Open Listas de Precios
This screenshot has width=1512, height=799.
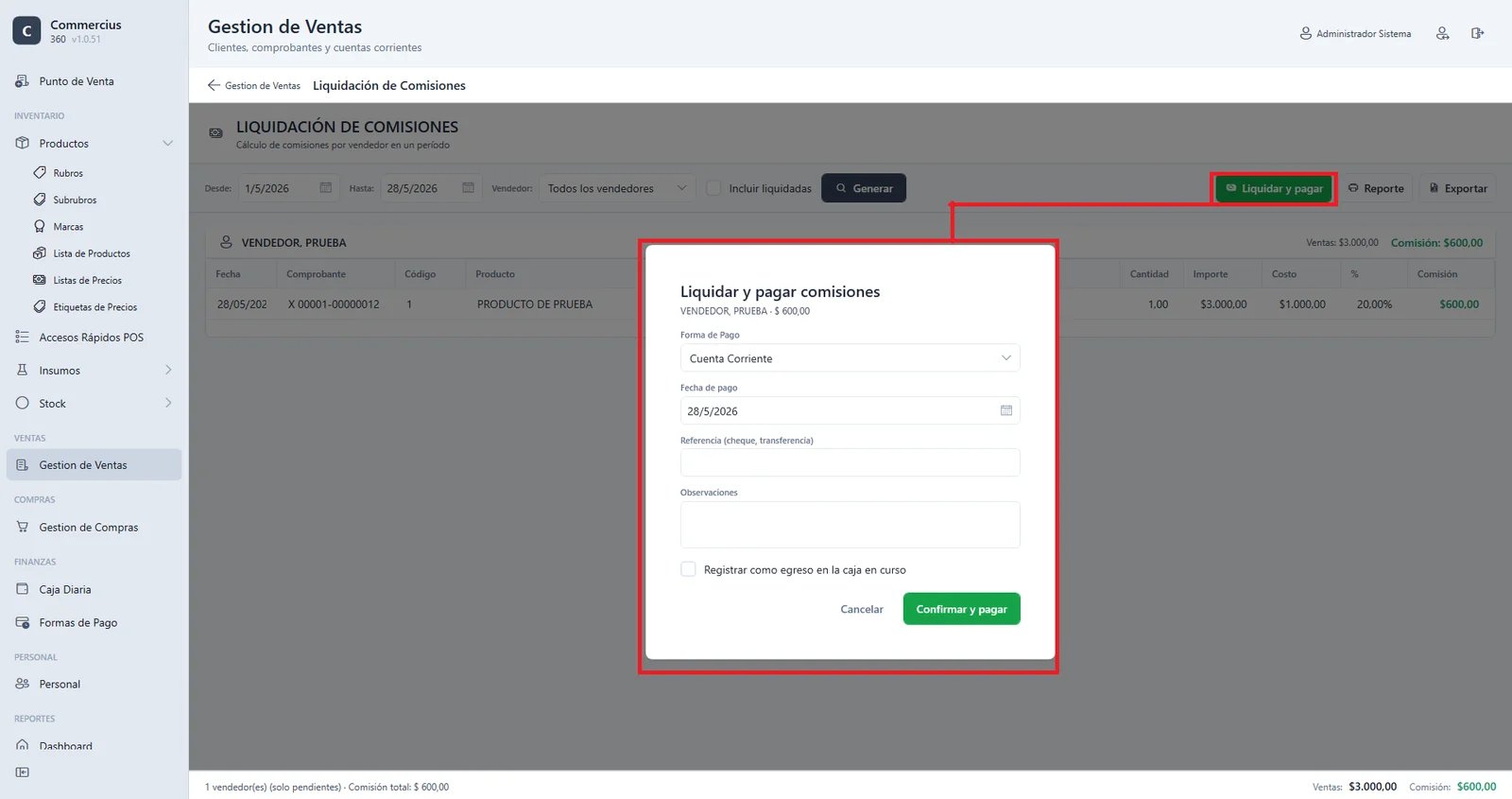87,280
